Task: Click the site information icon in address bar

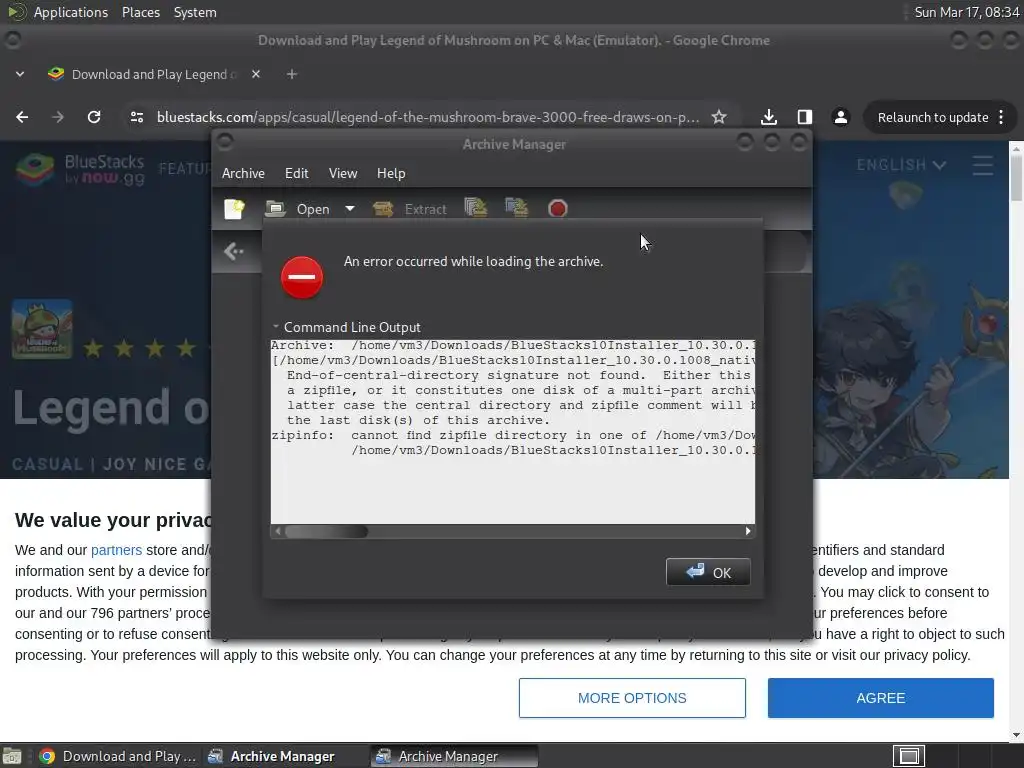Action: [x=137, y=117]
